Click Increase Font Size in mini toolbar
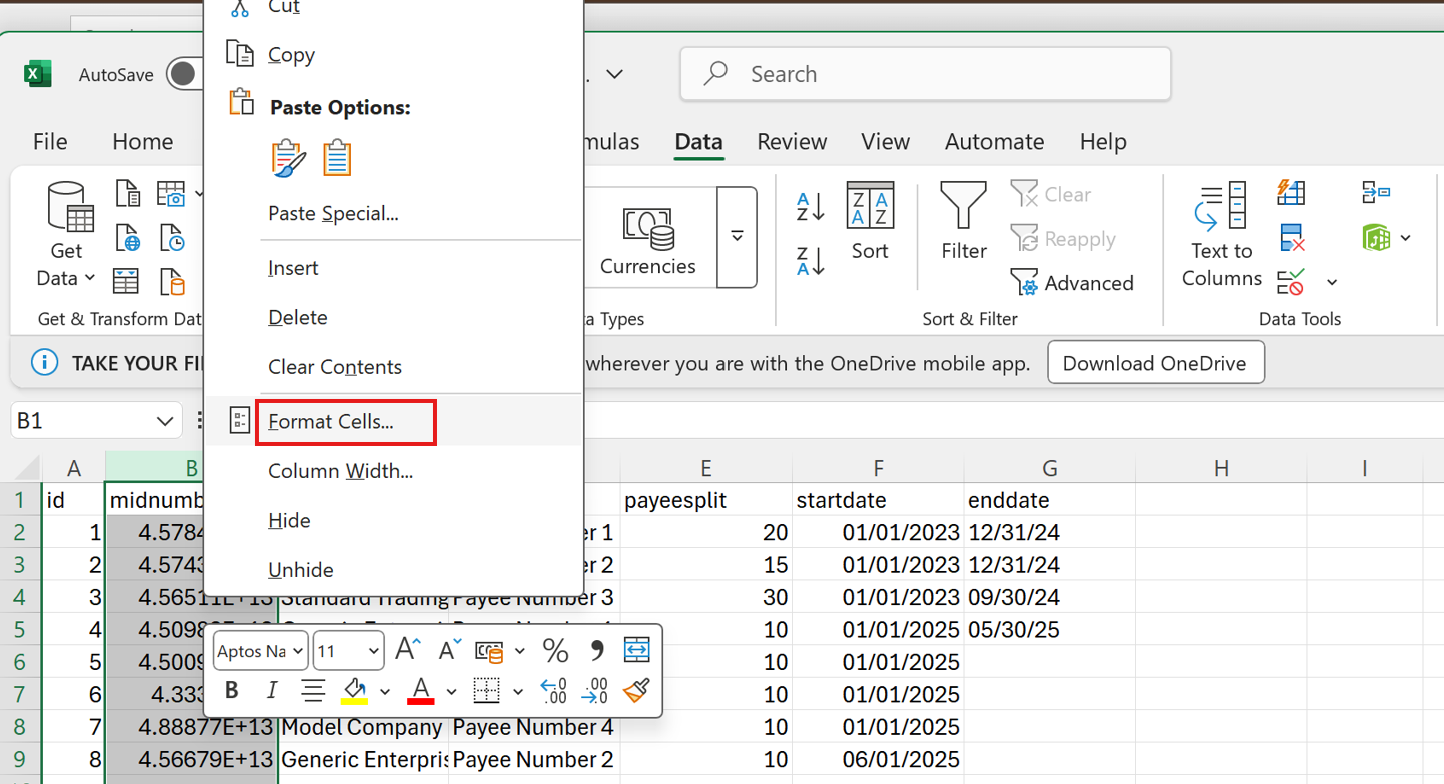 [408, 650]
